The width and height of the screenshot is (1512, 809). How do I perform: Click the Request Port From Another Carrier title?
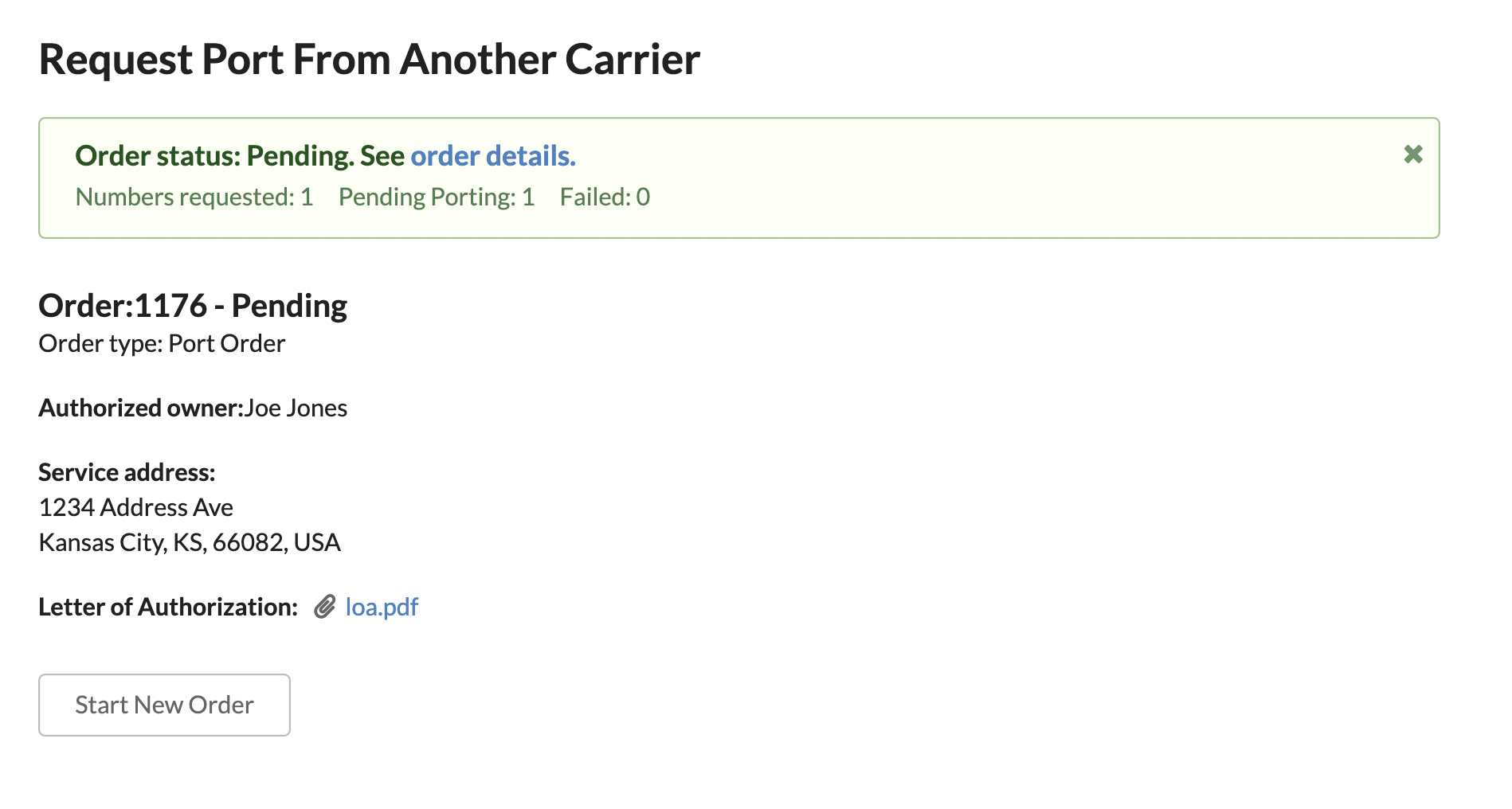point(370,60)
